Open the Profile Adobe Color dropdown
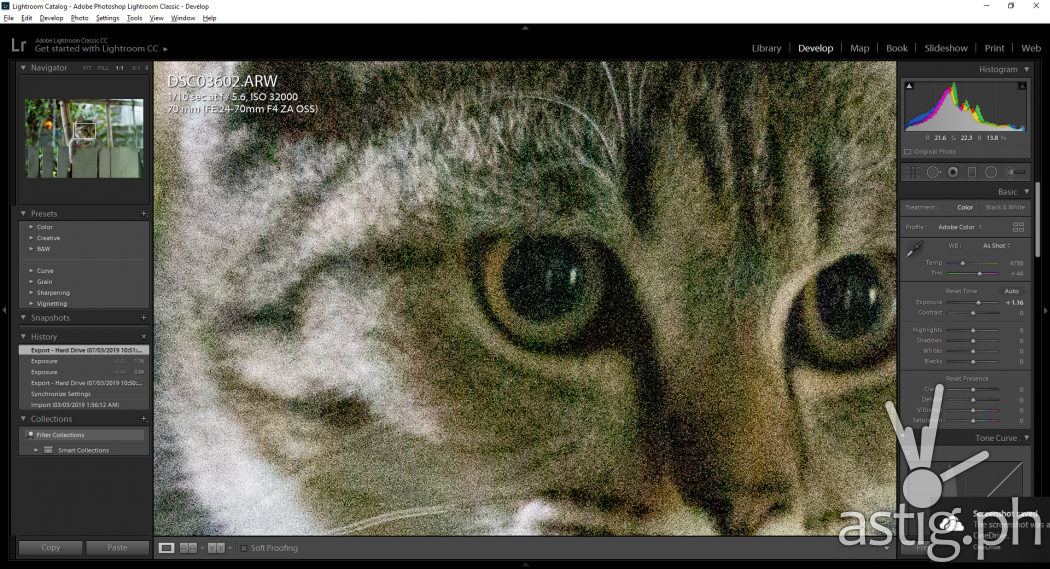Viewport: 1050px width, 569px height. [960, 227]
